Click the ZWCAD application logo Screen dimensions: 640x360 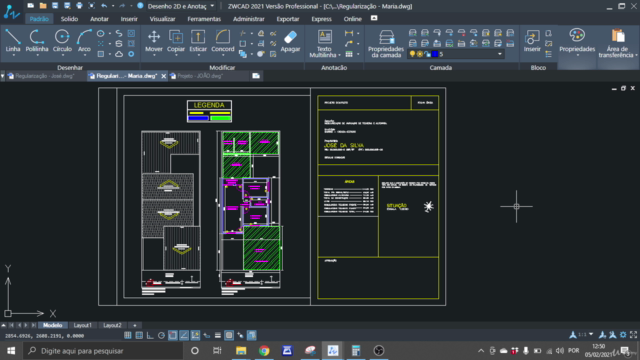click(11, 11)
